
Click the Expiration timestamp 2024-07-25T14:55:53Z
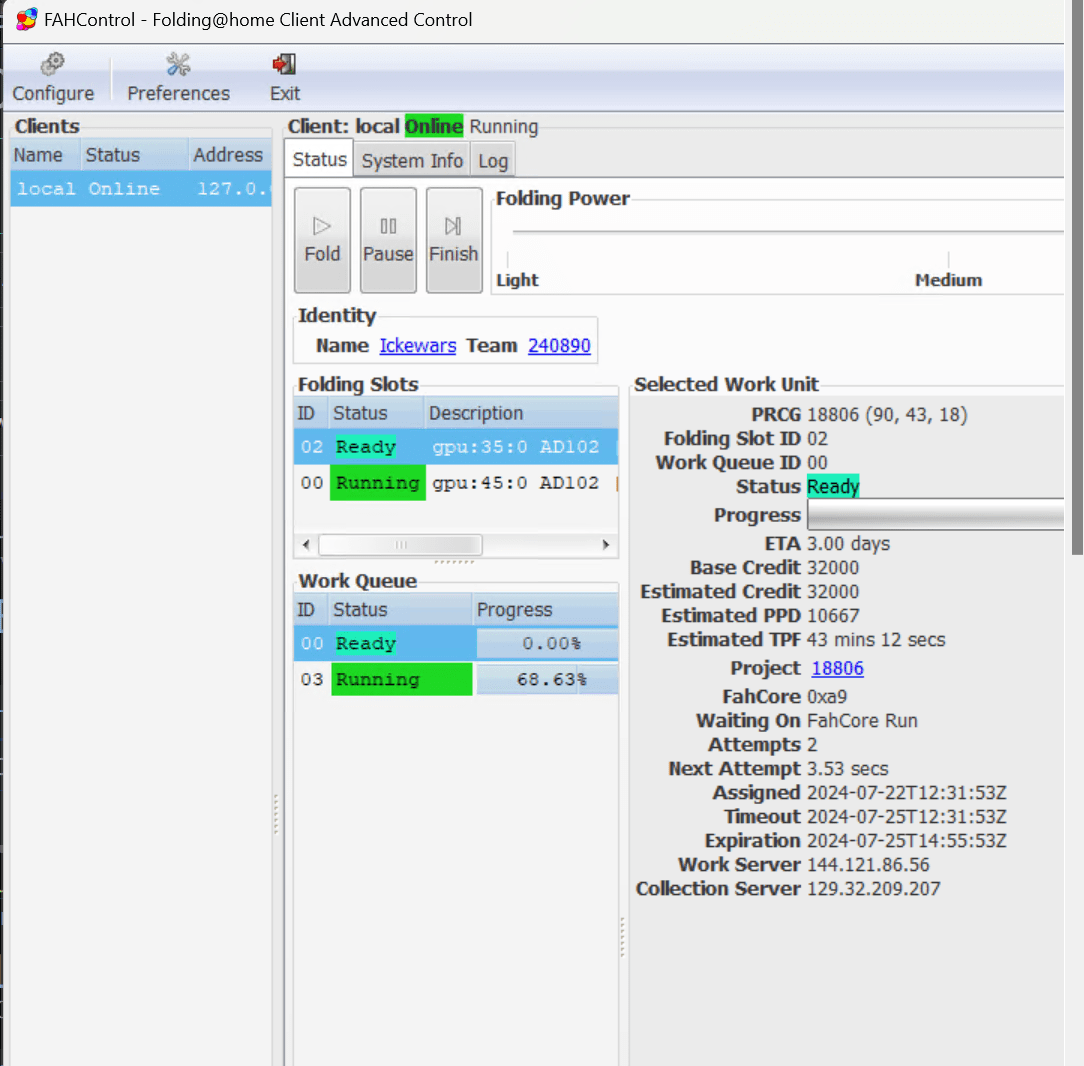point(906,841)
